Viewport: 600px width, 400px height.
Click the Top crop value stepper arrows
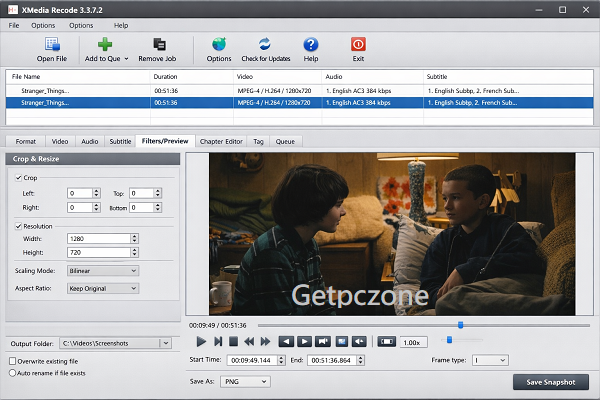158,193
